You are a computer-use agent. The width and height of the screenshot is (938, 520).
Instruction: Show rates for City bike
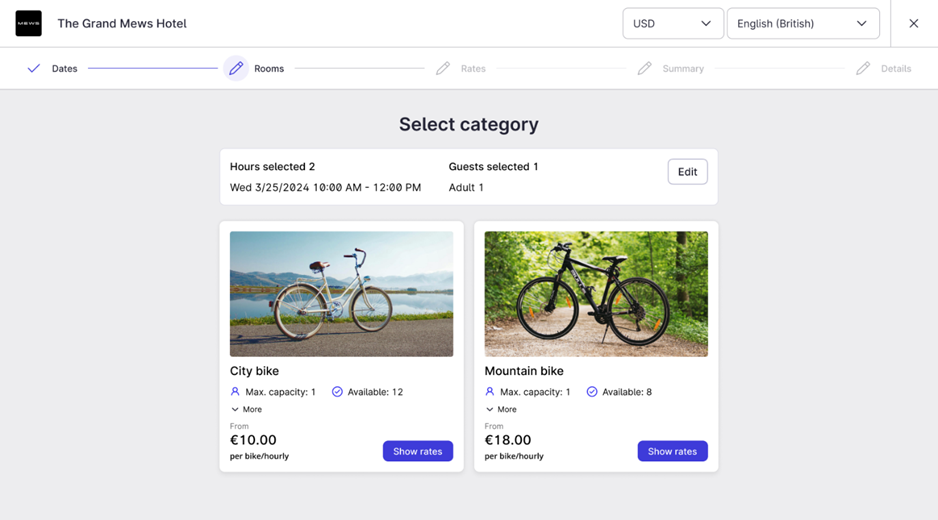(x=417, y=451)
